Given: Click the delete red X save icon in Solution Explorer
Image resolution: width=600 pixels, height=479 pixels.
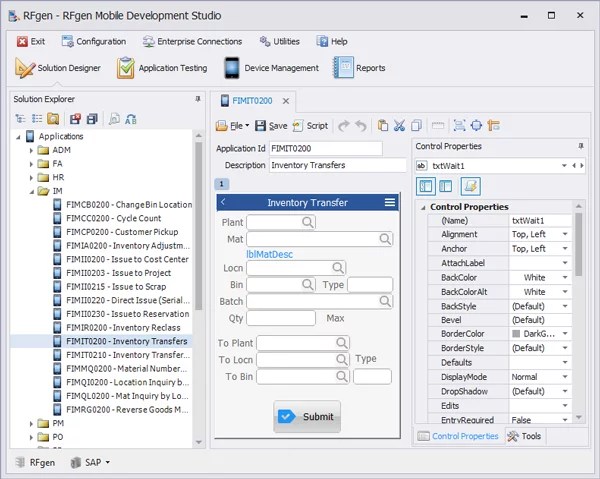Looking at the screenshot, I should coord(75,119).
